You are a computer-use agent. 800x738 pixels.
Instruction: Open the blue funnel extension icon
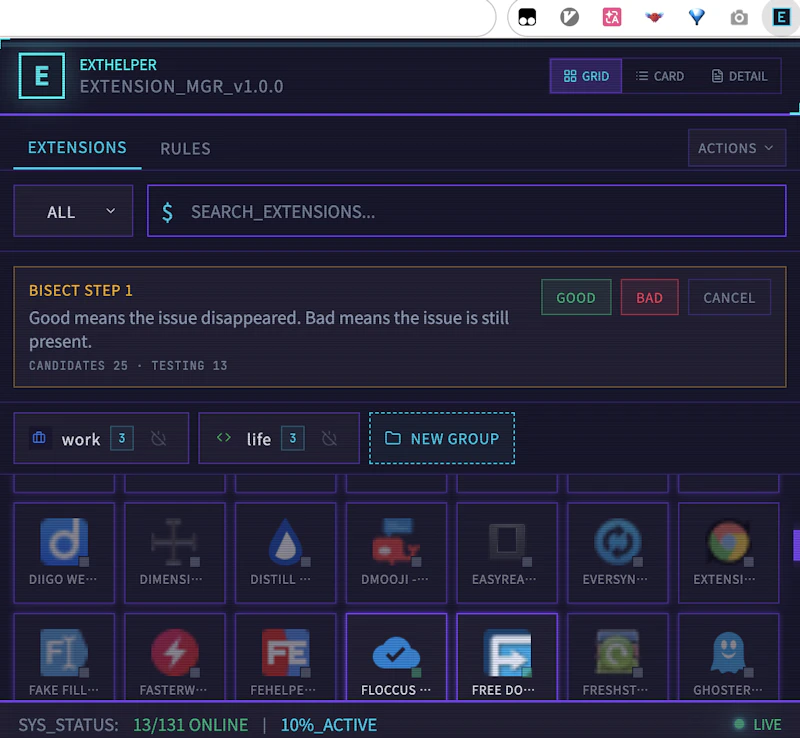(x=696, y=17)
